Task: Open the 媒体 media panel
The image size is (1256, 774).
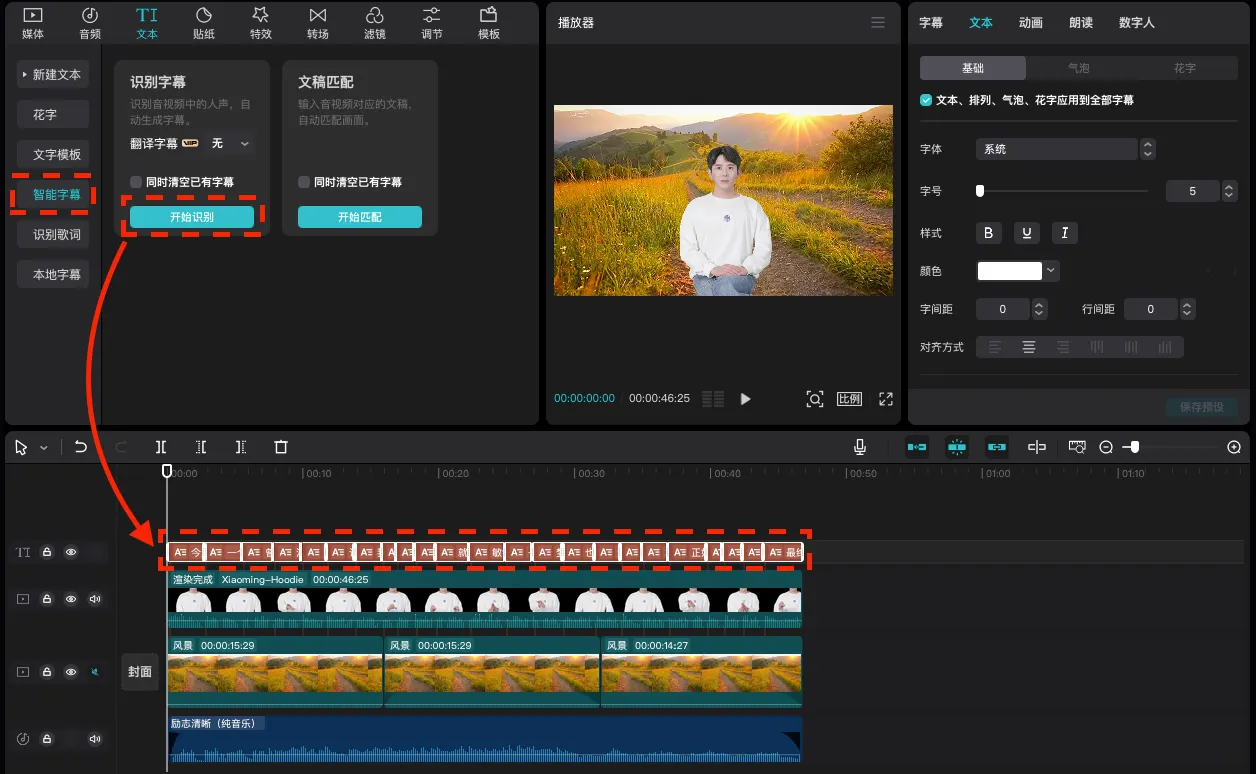Action: [x=33, y=23]
